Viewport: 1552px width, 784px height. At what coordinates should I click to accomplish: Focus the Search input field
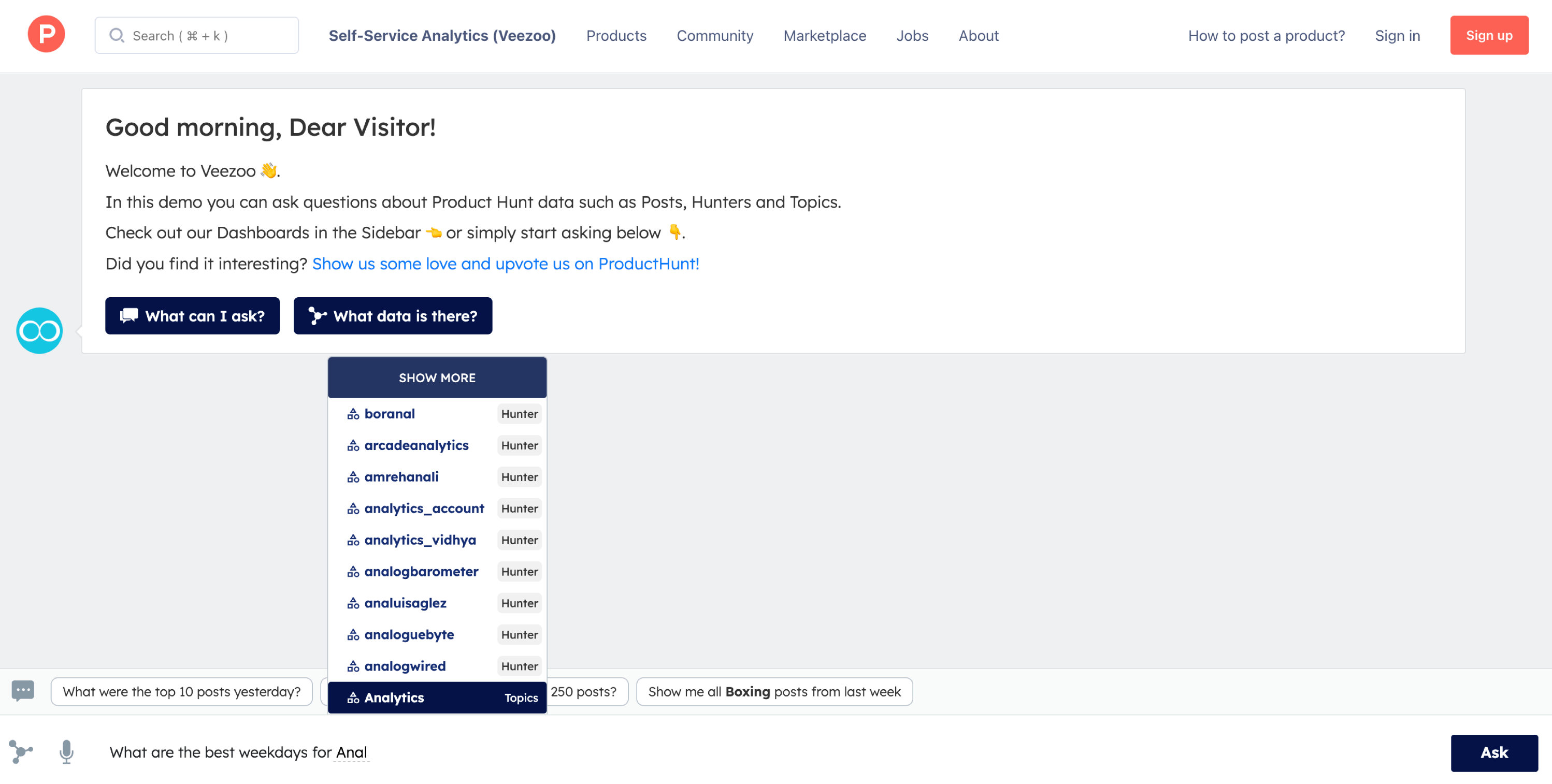tap(196, 36)
